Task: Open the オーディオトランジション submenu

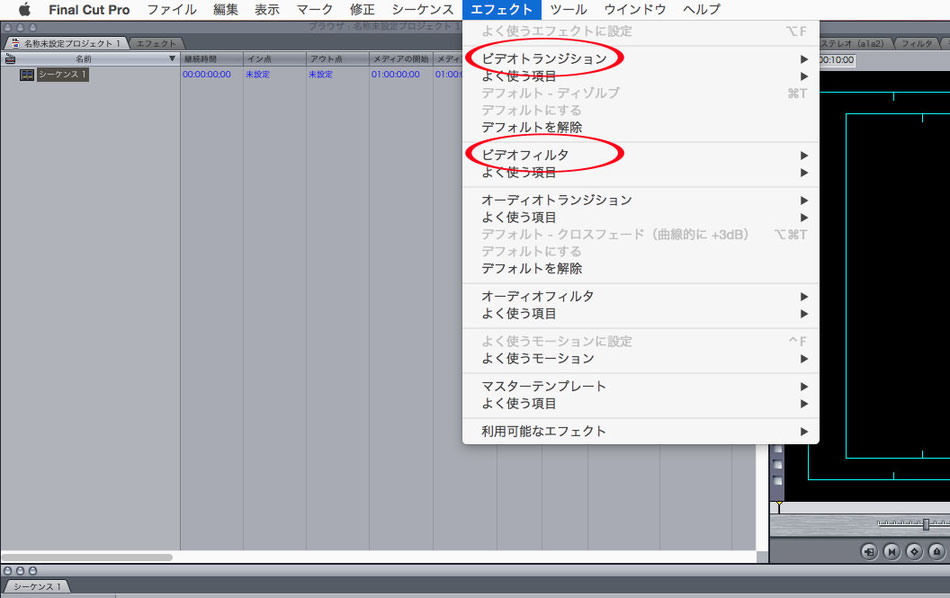Action: [641, 200]
